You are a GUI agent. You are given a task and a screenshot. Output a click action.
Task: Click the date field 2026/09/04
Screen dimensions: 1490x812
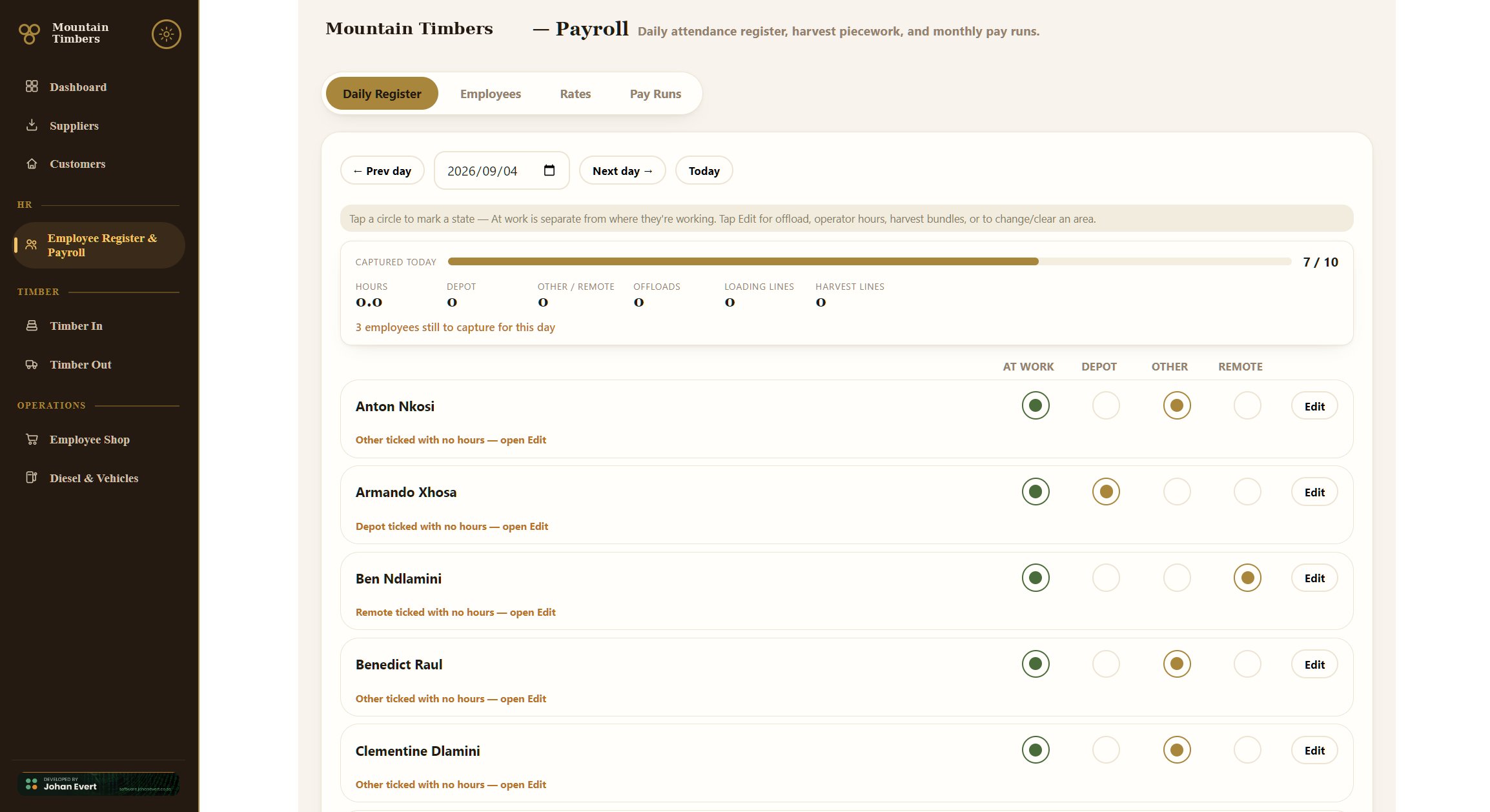[x=502, y=170]
